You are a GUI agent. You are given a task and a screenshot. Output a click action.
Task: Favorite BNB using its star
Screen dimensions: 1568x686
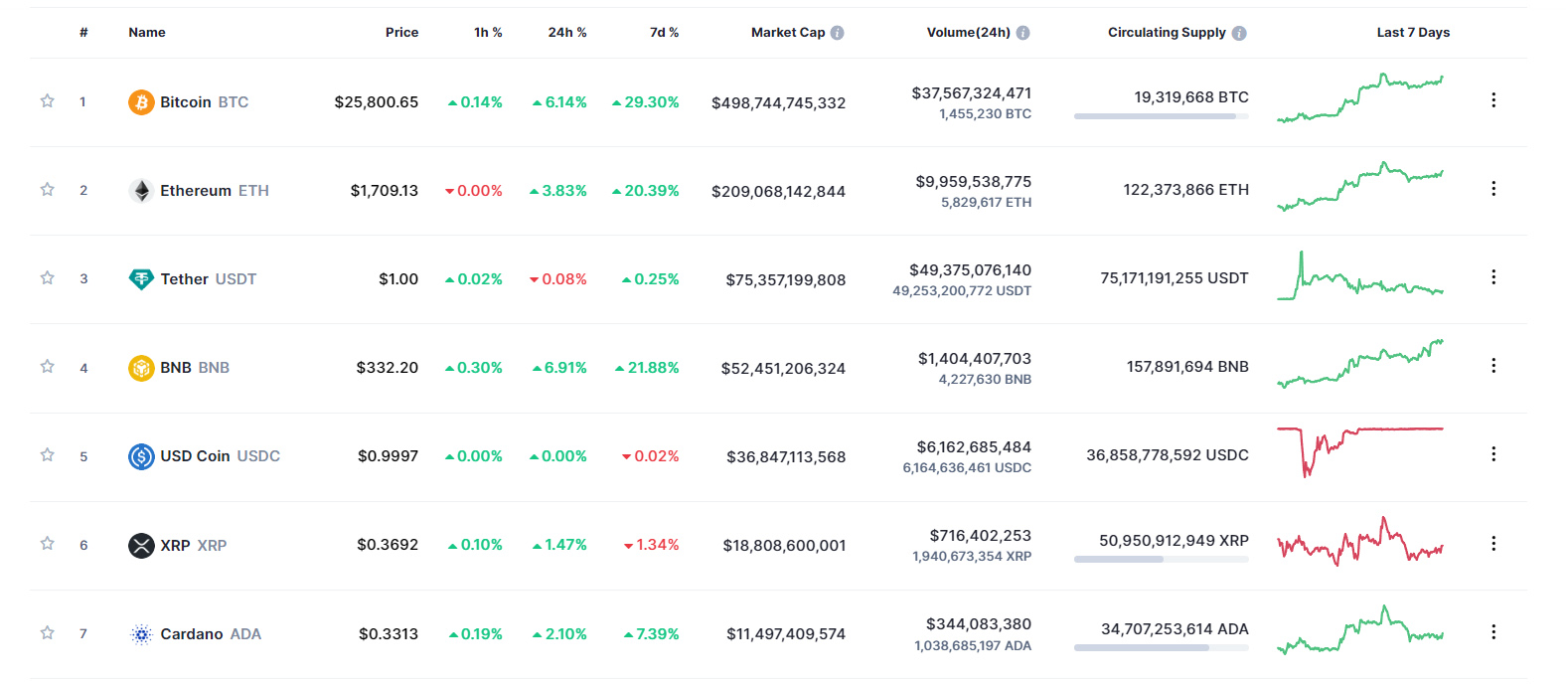[47, 366]
